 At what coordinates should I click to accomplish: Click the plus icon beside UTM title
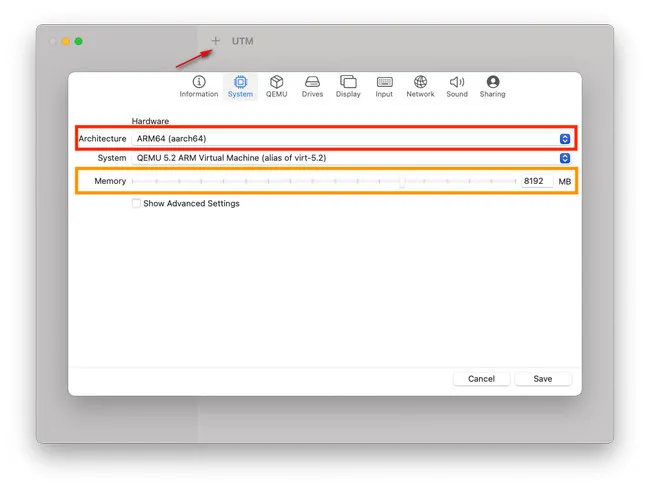tap(215, 41)
